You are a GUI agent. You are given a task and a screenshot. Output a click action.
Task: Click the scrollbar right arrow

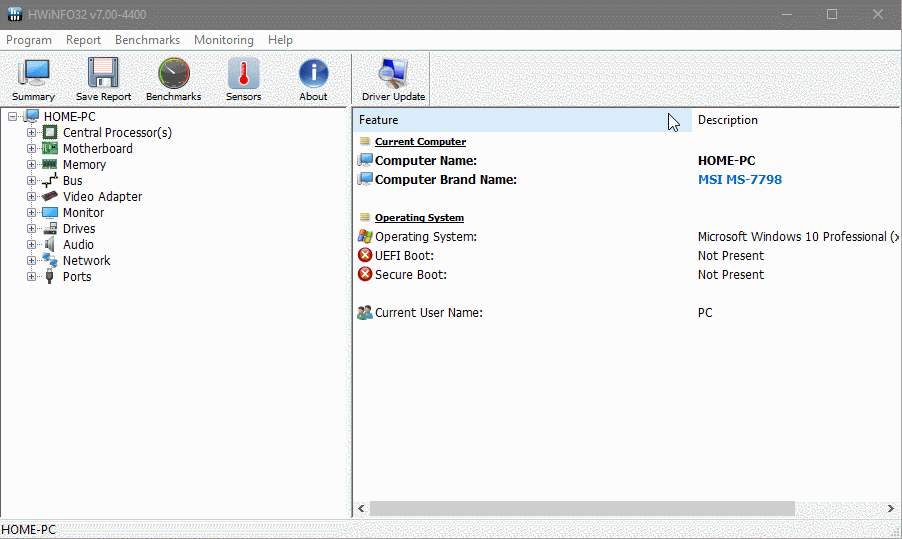click(890, 509)
